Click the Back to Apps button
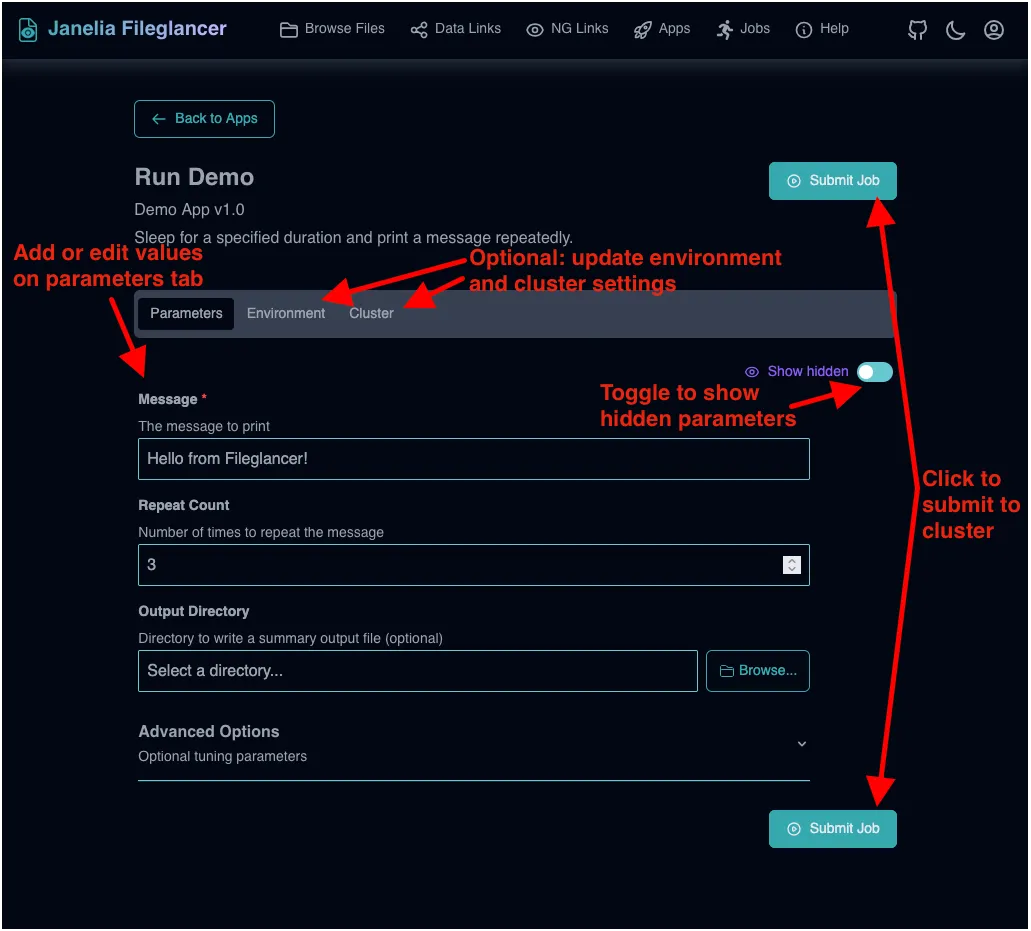Image resolution: width=1031 pixels, height=931 pixels. click(204, 118)
